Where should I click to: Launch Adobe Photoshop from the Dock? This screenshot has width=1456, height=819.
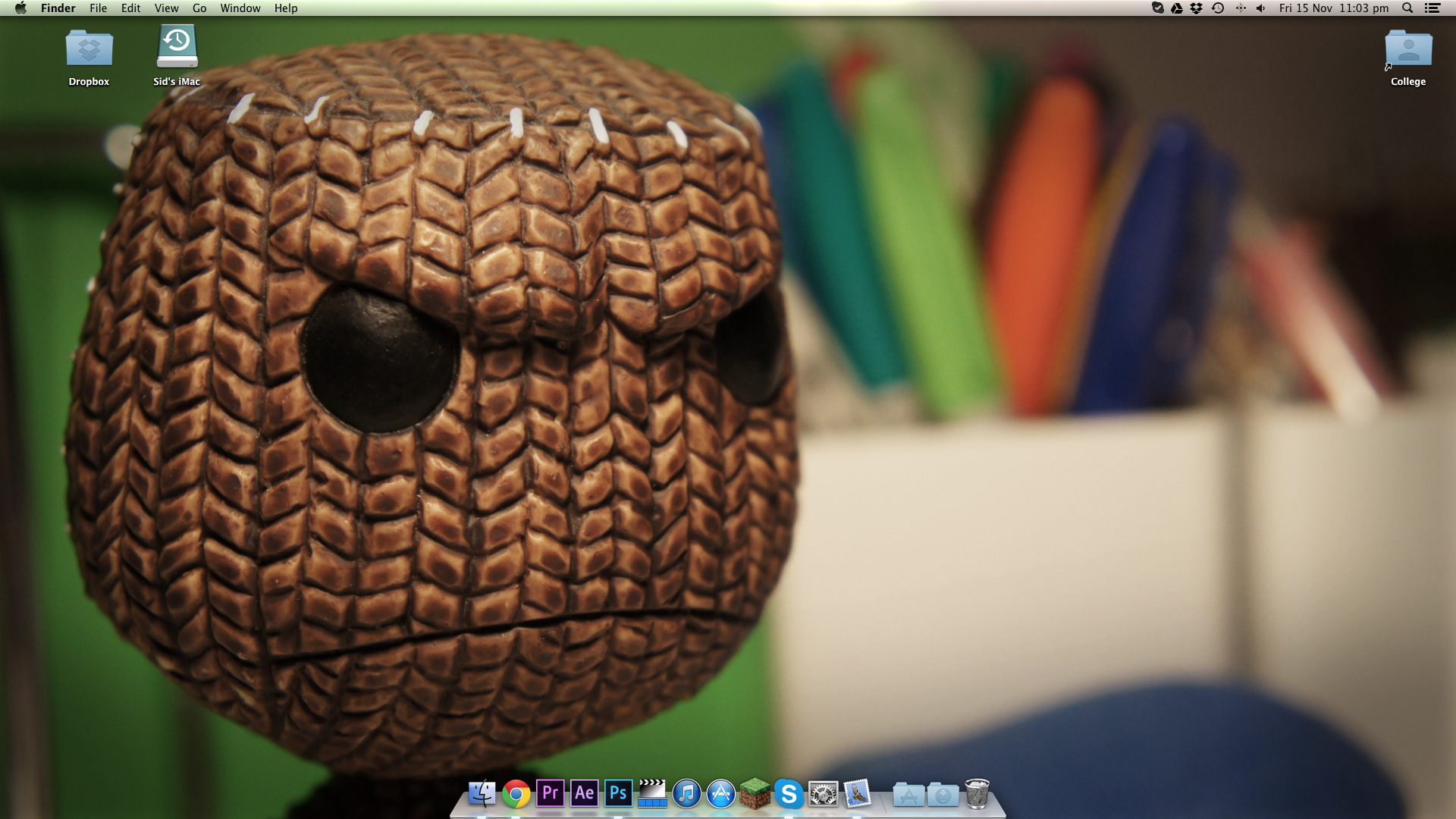tap(618, 794)
